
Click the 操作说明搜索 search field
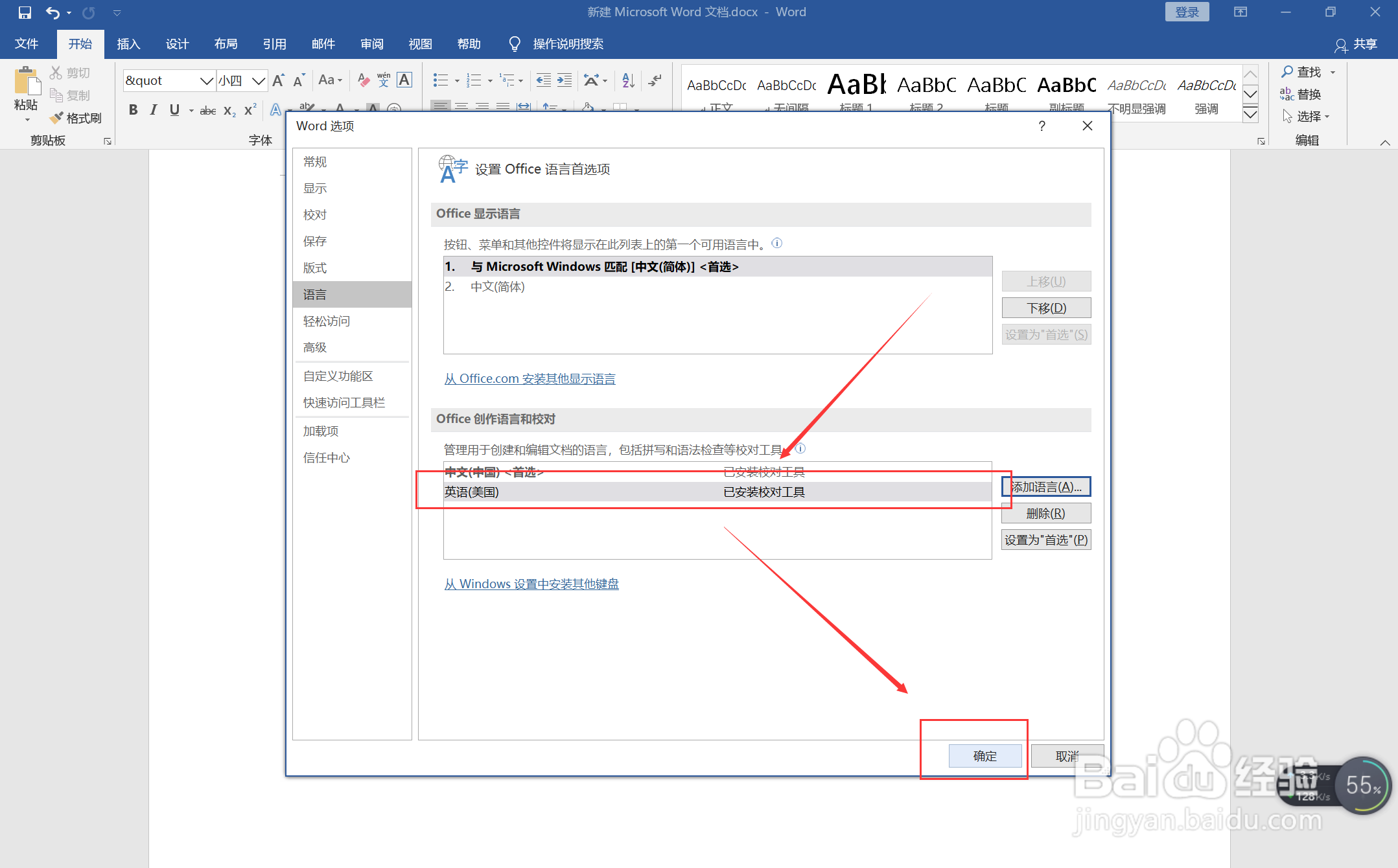568,44
